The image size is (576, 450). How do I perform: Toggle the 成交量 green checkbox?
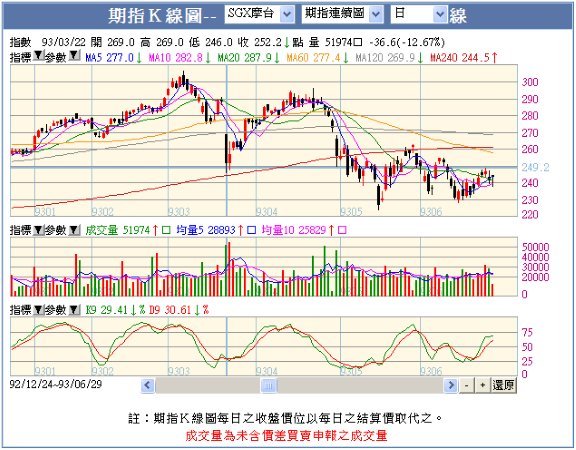tap(166, 230)
